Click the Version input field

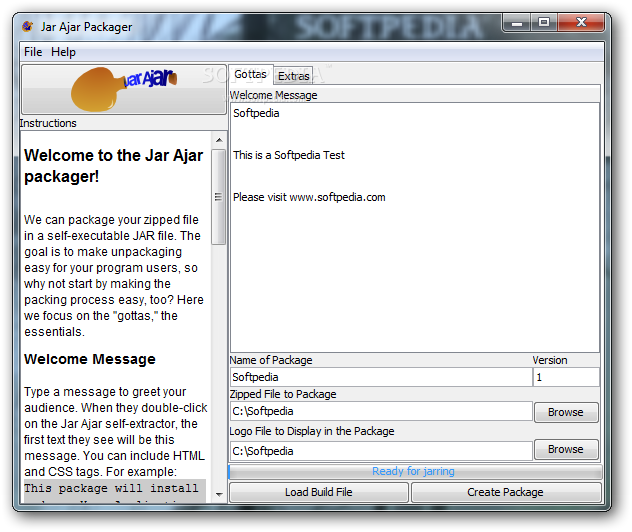click(x=566, y=377)
